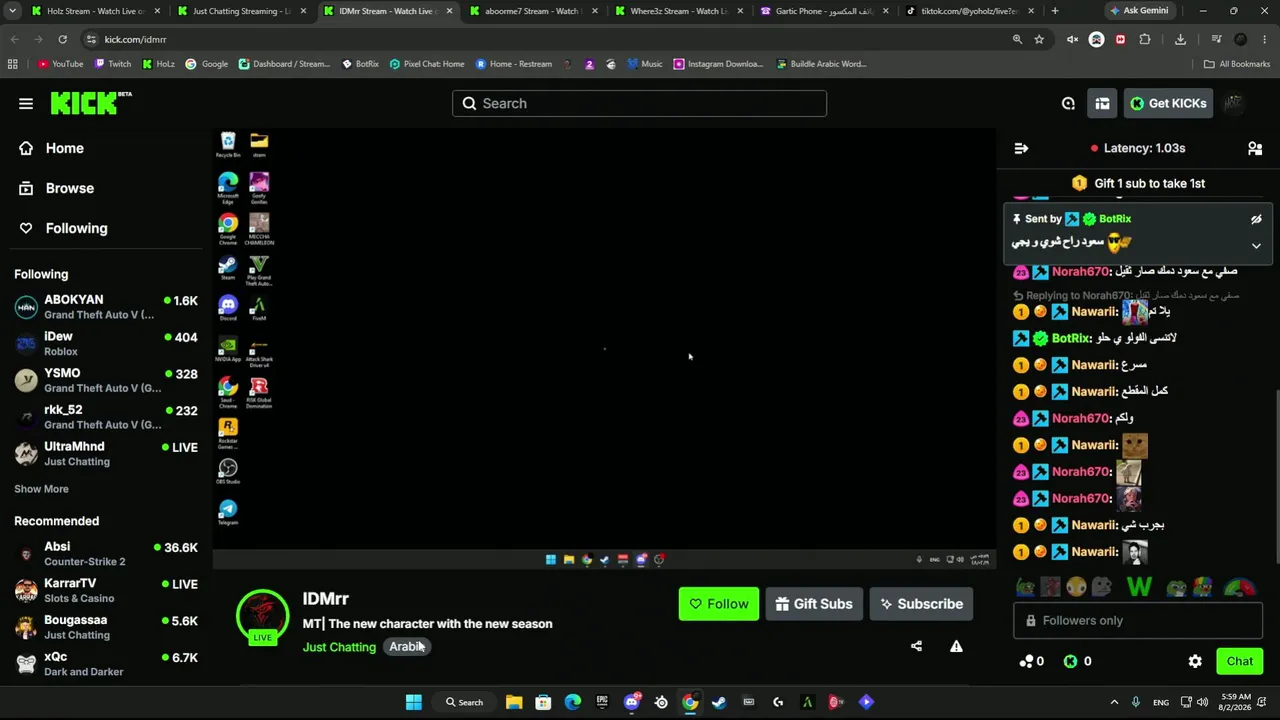Viewport: 1280px width, 720px height.
Task: Switch to Gartic Phone tab
Action: pyautogui.click(x=825, y=11)
